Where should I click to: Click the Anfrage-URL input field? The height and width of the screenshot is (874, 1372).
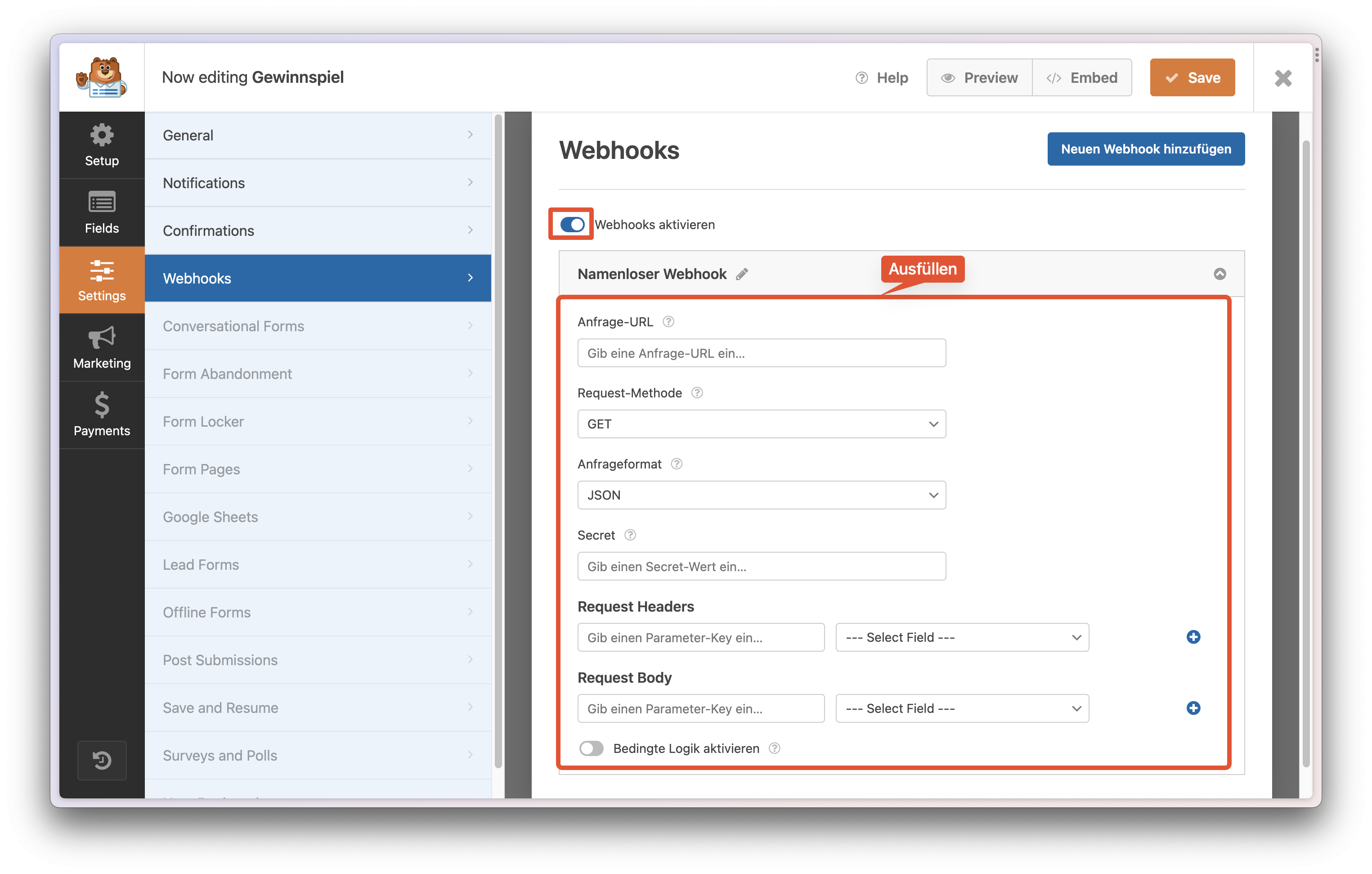[761, 353]
